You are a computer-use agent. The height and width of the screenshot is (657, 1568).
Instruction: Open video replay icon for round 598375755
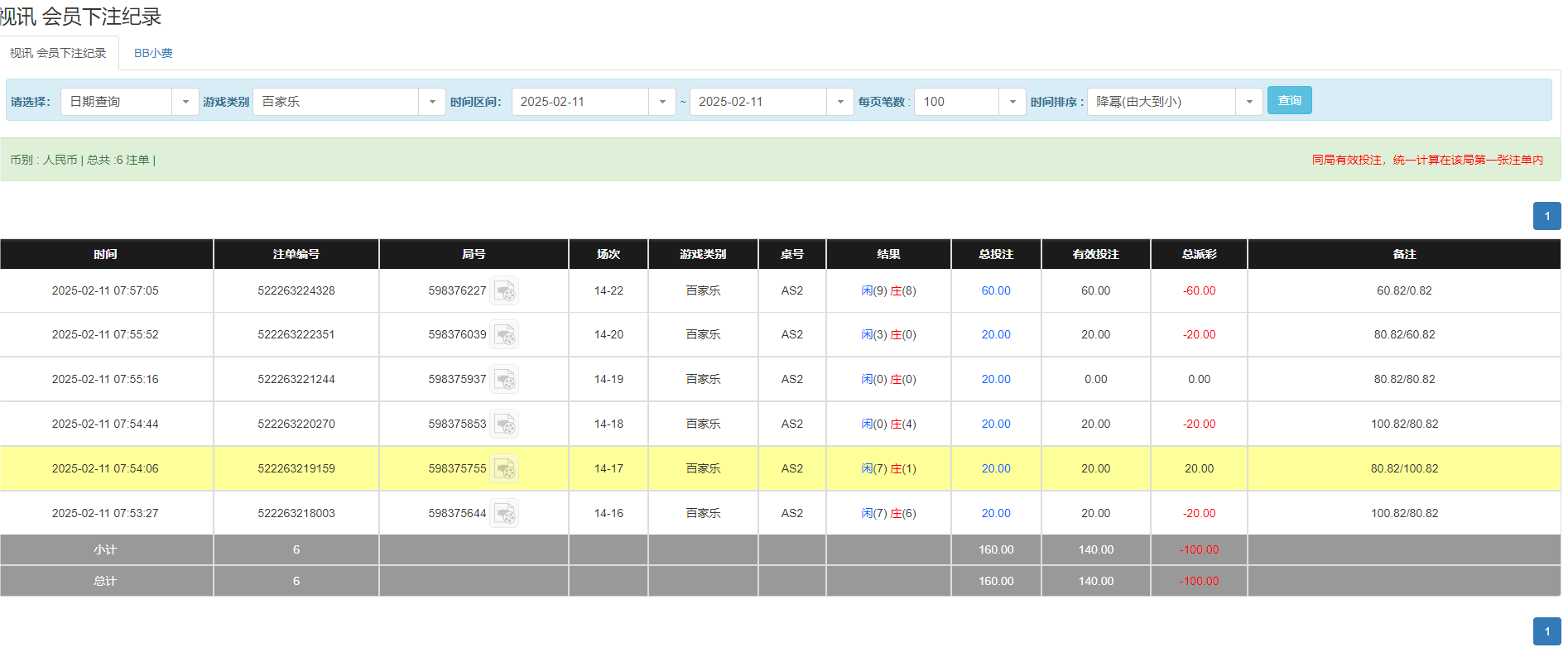pos(504,469)
